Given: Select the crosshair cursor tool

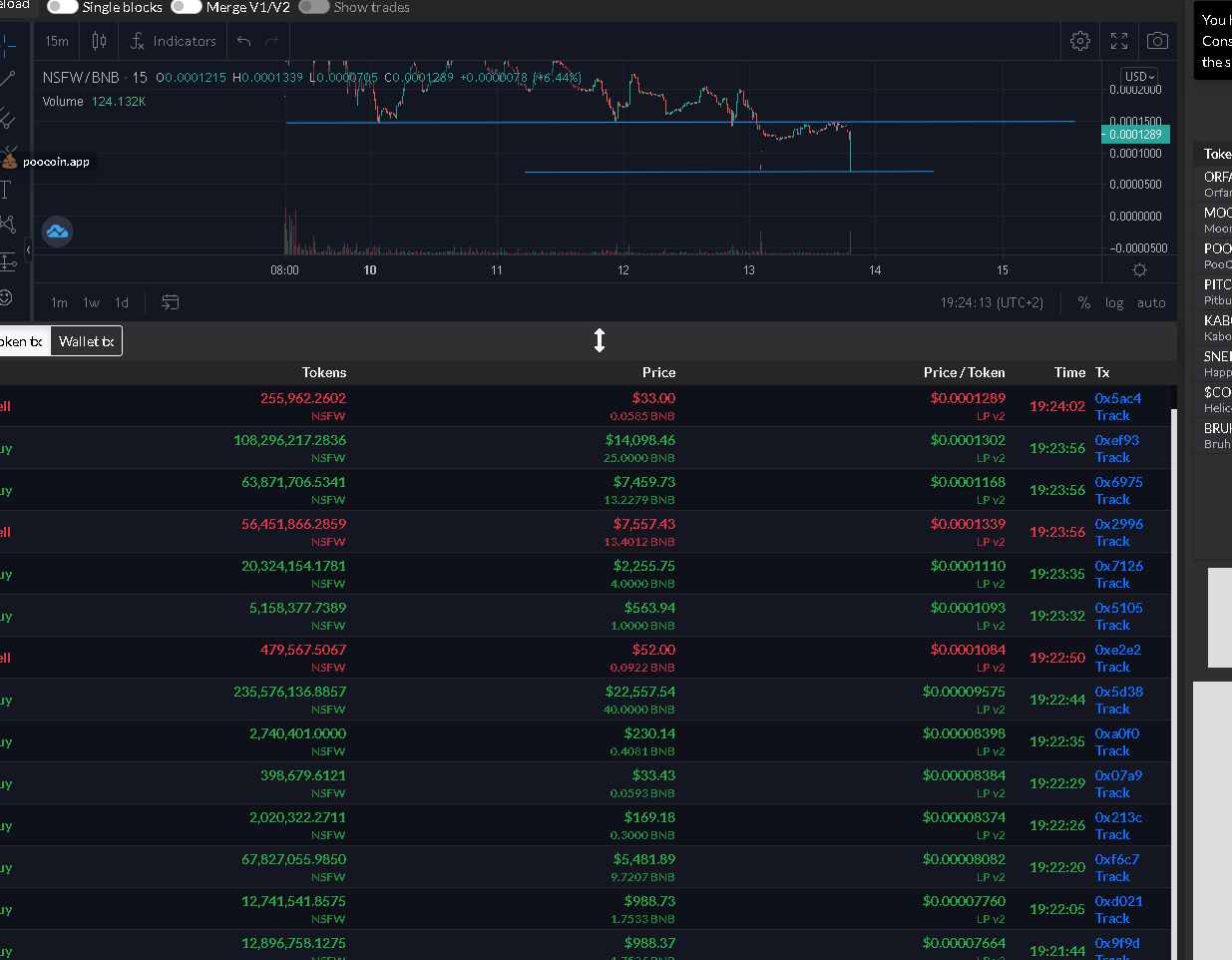Looking at the screenshot, I should click(x=8, y=45).
